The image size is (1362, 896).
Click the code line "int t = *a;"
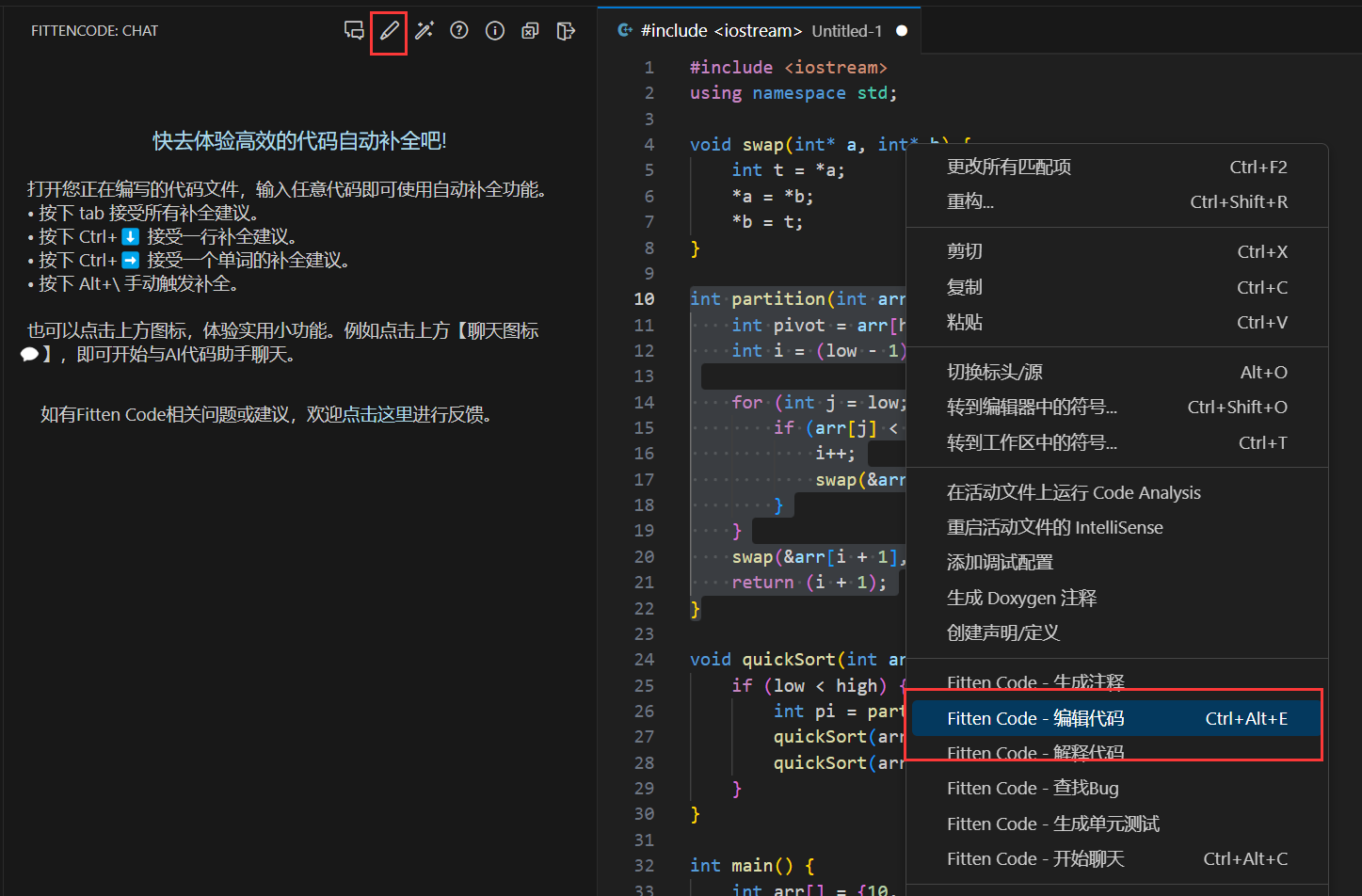point(789,170)
